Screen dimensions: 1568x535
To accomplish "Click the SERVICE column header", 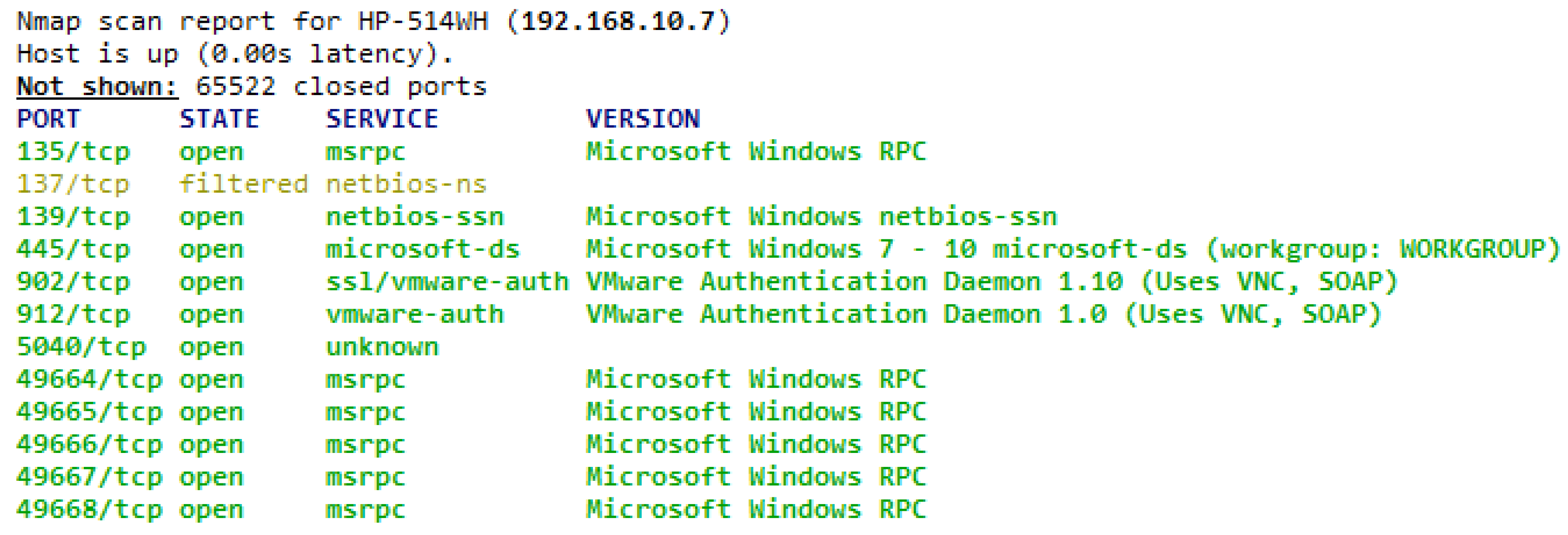I will pyautogui.click(x=382, y=119).
